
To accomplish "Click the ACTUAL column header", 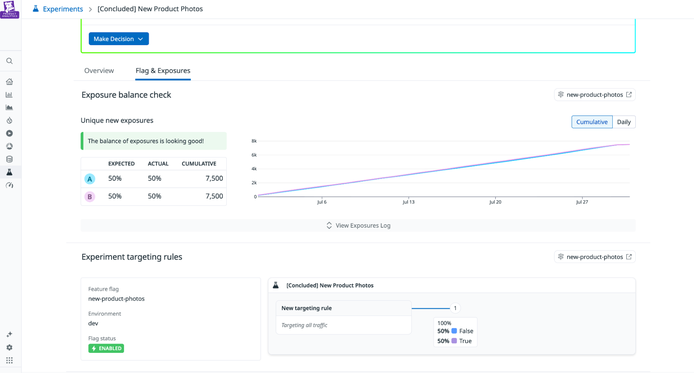I will (x=158, y=164).
